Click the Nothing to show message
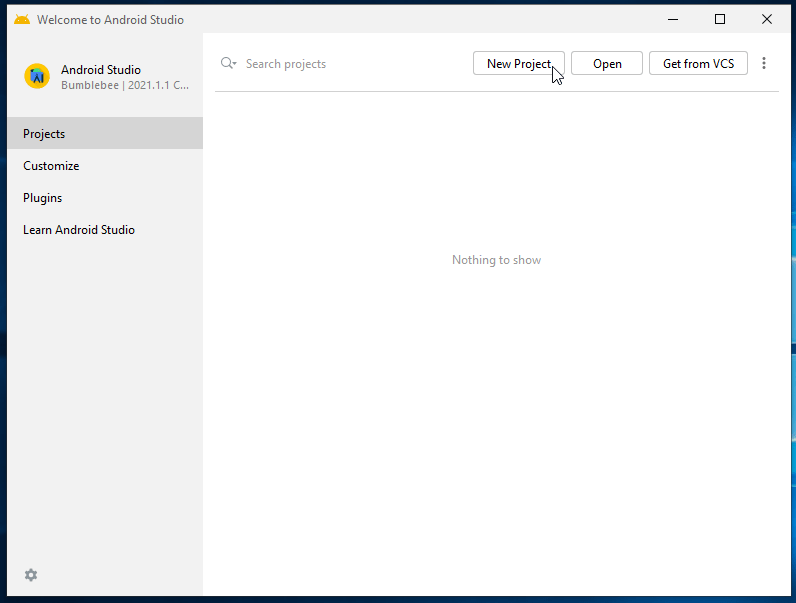 (x=496, y=260)
